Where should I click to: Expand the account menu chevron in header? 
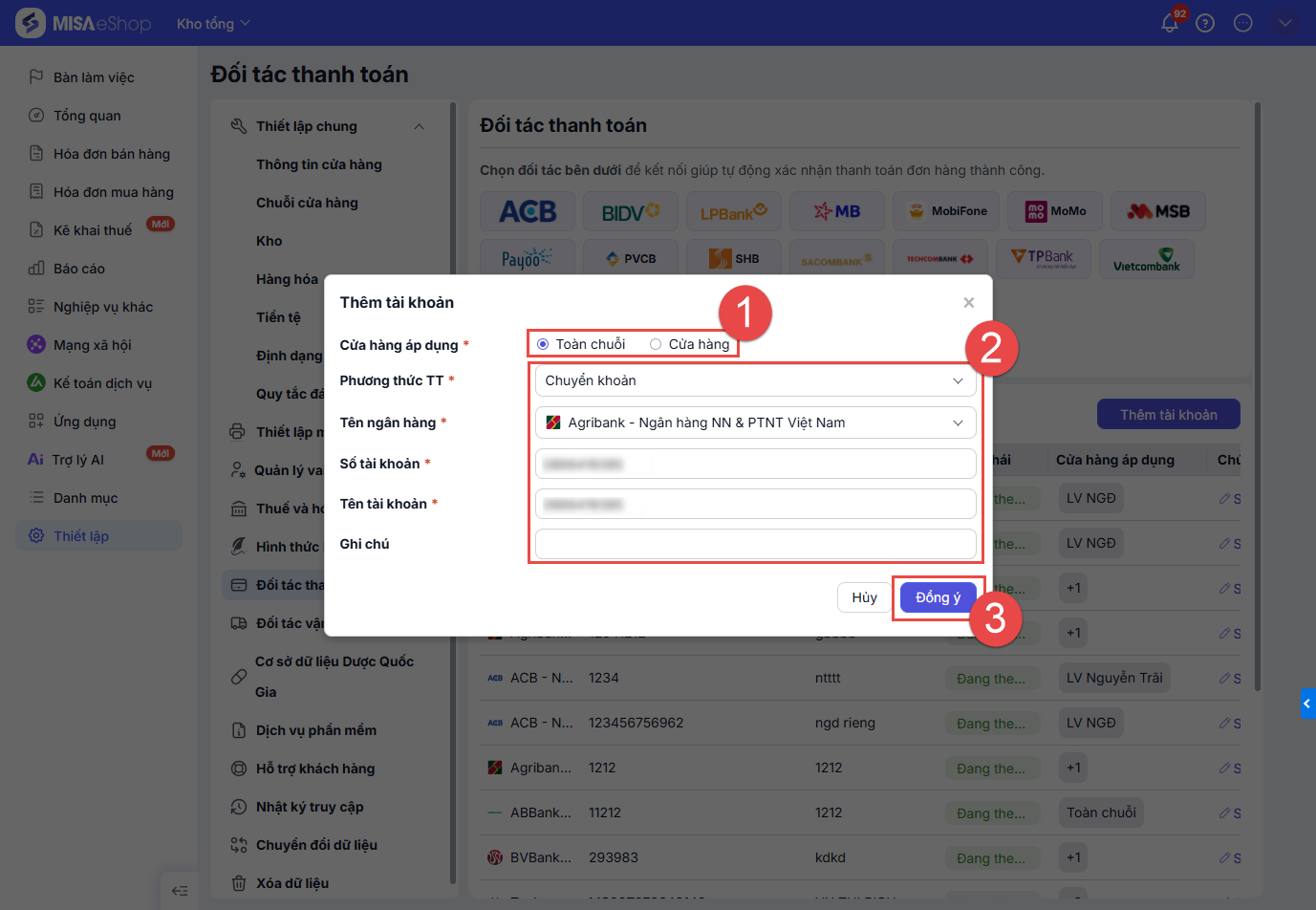coord(1285,23)
